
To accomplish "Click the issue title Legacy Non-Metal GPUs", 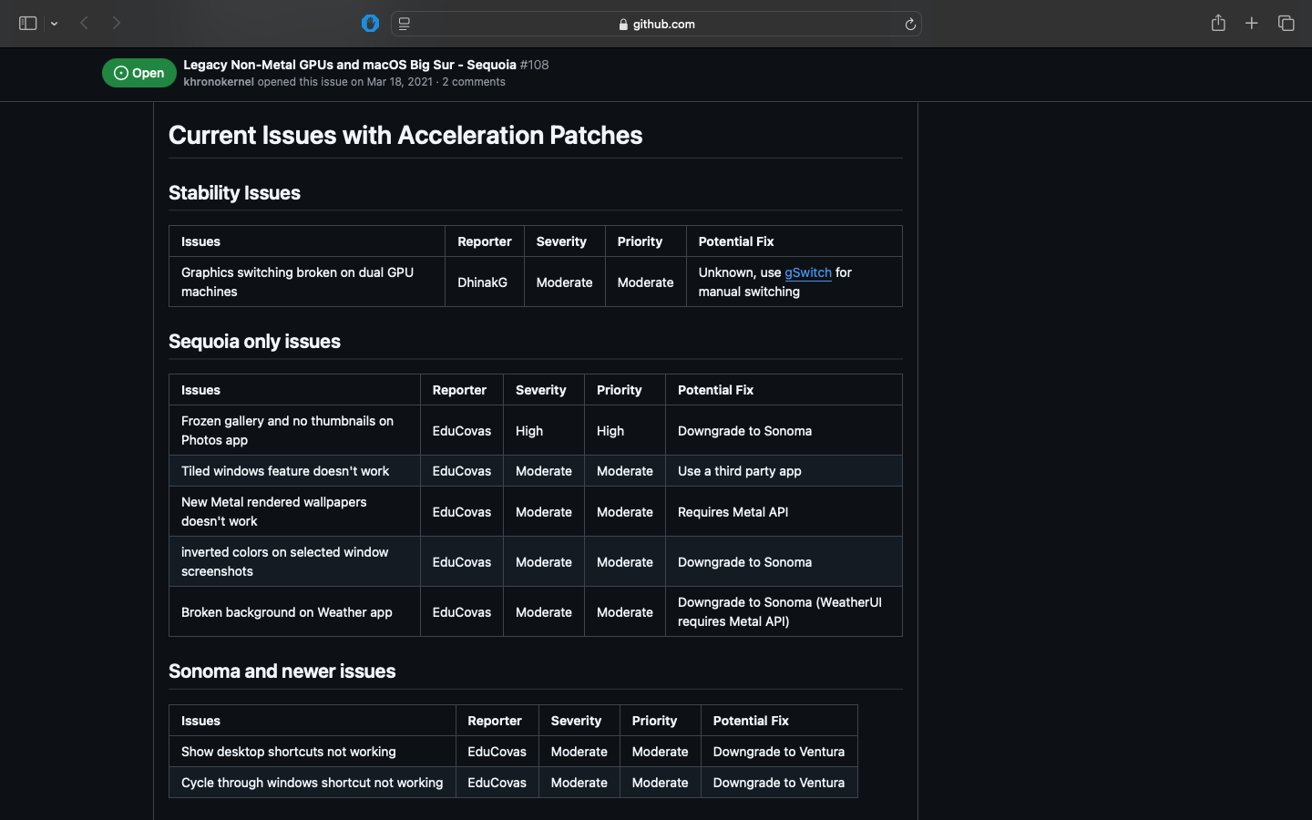I will pyautogui.click(x=349, y=65).
